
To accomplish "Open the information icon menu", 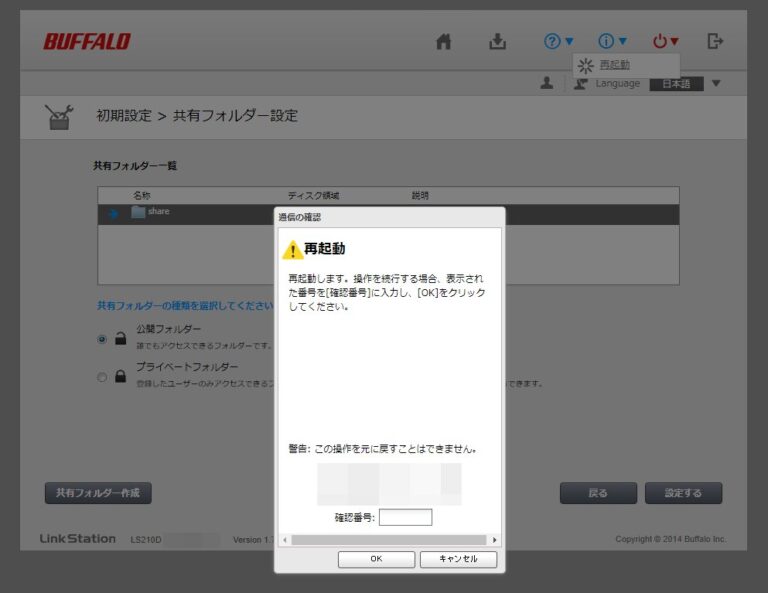I will (x=612, y=41).
